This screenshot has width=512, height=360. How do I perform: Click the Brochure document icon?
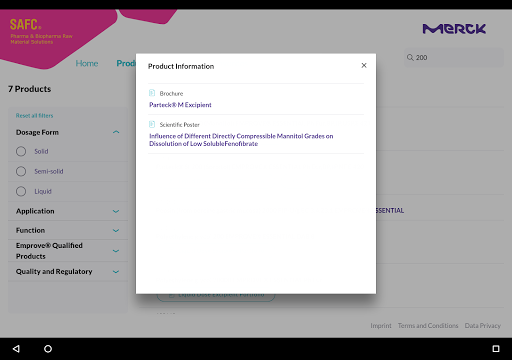tap(152, 93)
